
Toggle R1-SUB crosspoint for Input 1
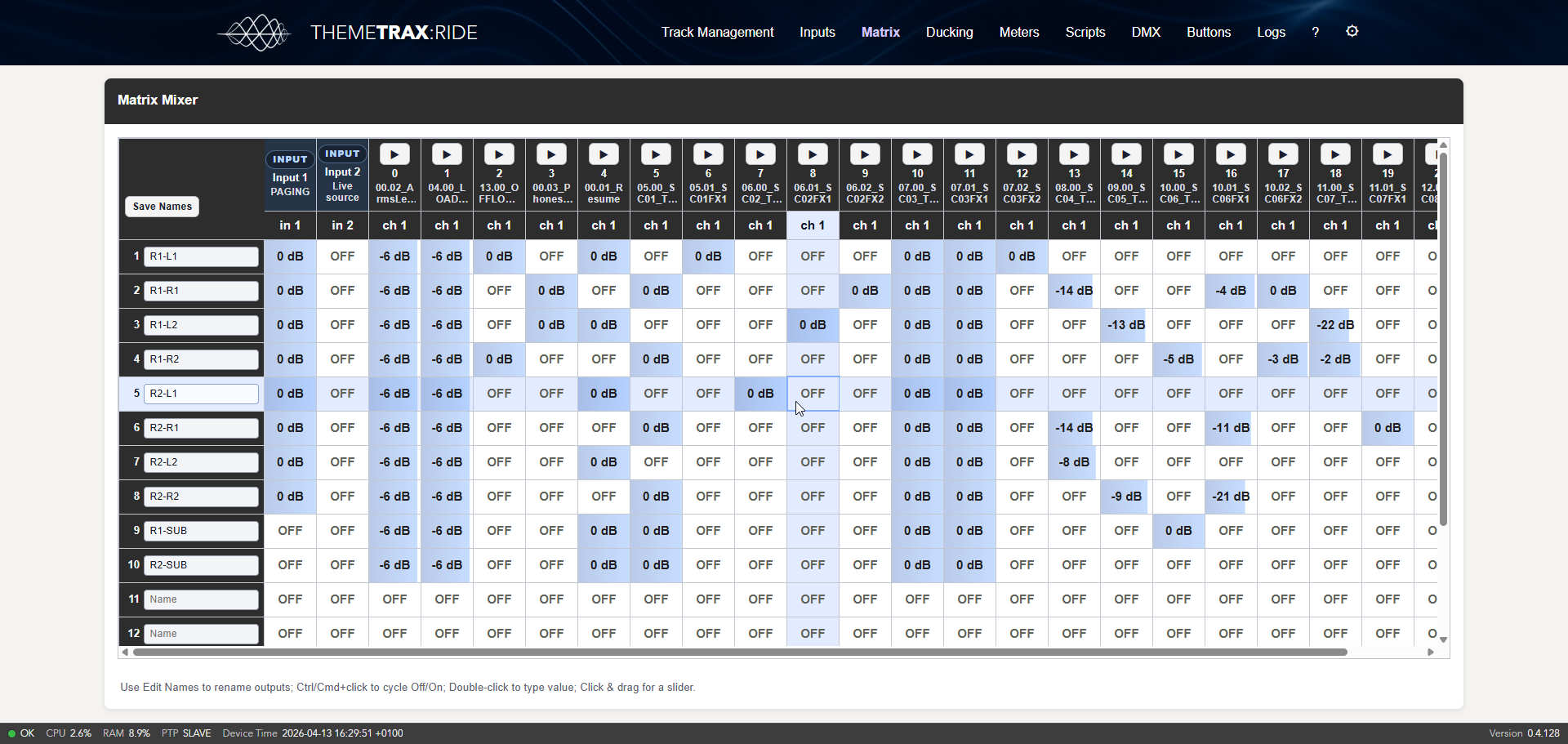[290, 531]
